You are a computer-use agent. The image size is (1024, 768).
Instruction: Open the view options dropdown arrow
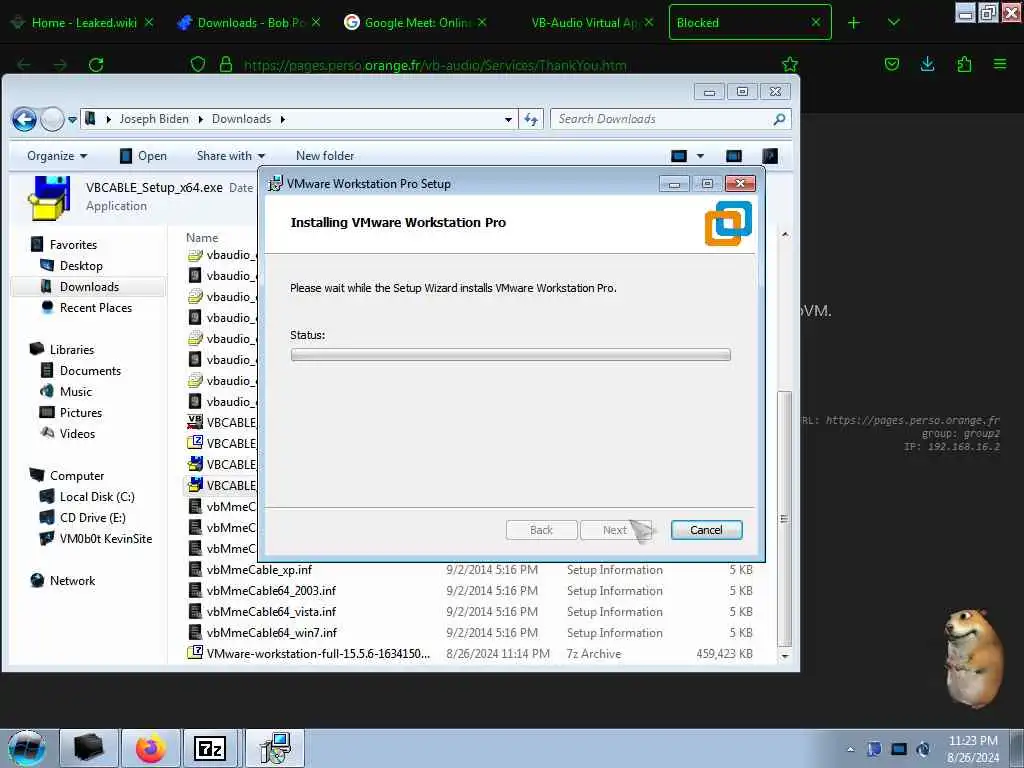700,156
